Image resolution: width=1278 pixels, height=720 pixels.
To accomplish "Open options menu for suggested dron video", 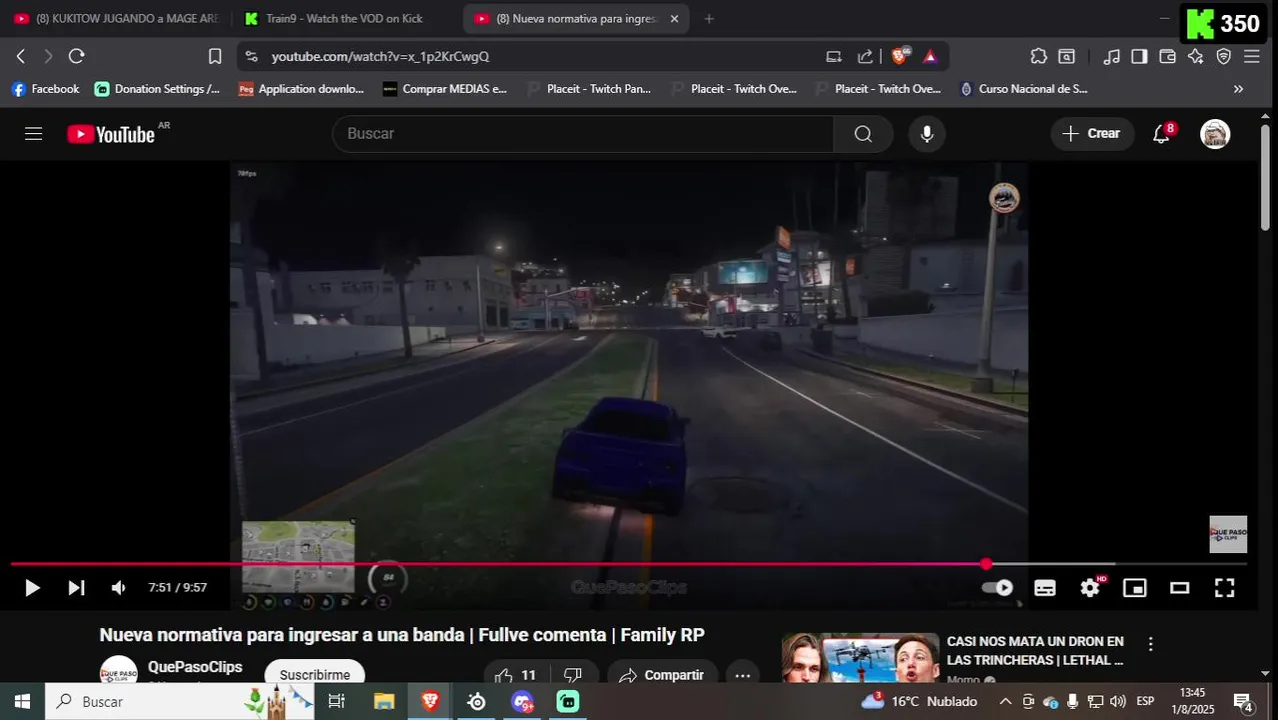I will [x=1151, y=644].
